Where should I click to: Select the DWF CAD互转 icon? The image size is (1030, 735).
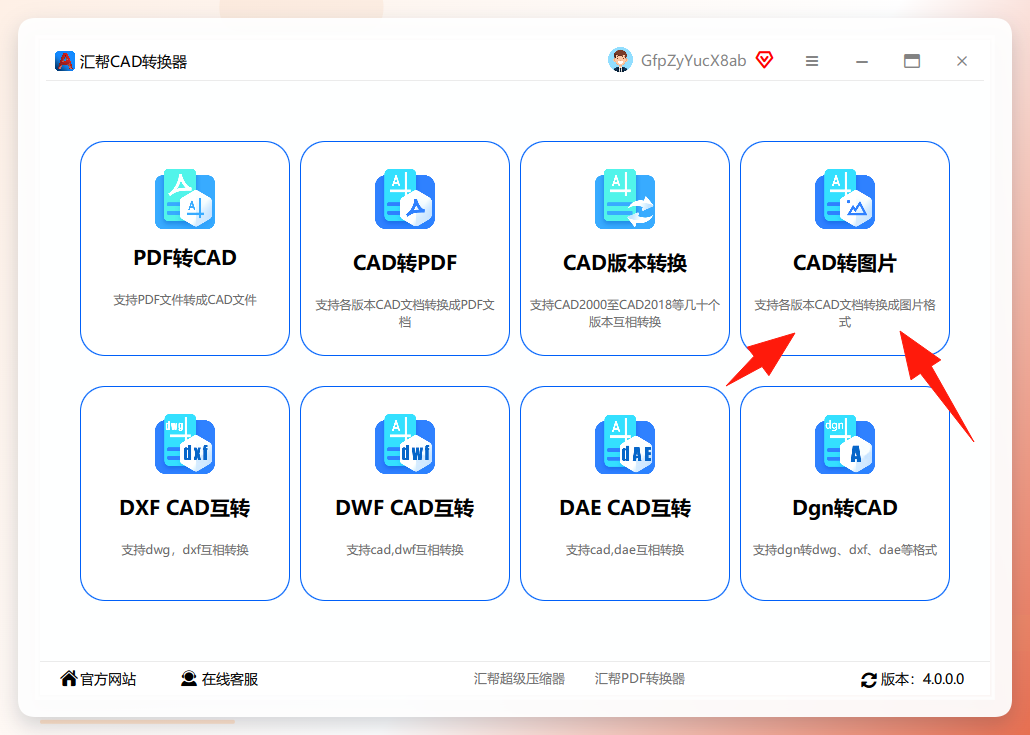pyautogui.click(x=405, y=444)
